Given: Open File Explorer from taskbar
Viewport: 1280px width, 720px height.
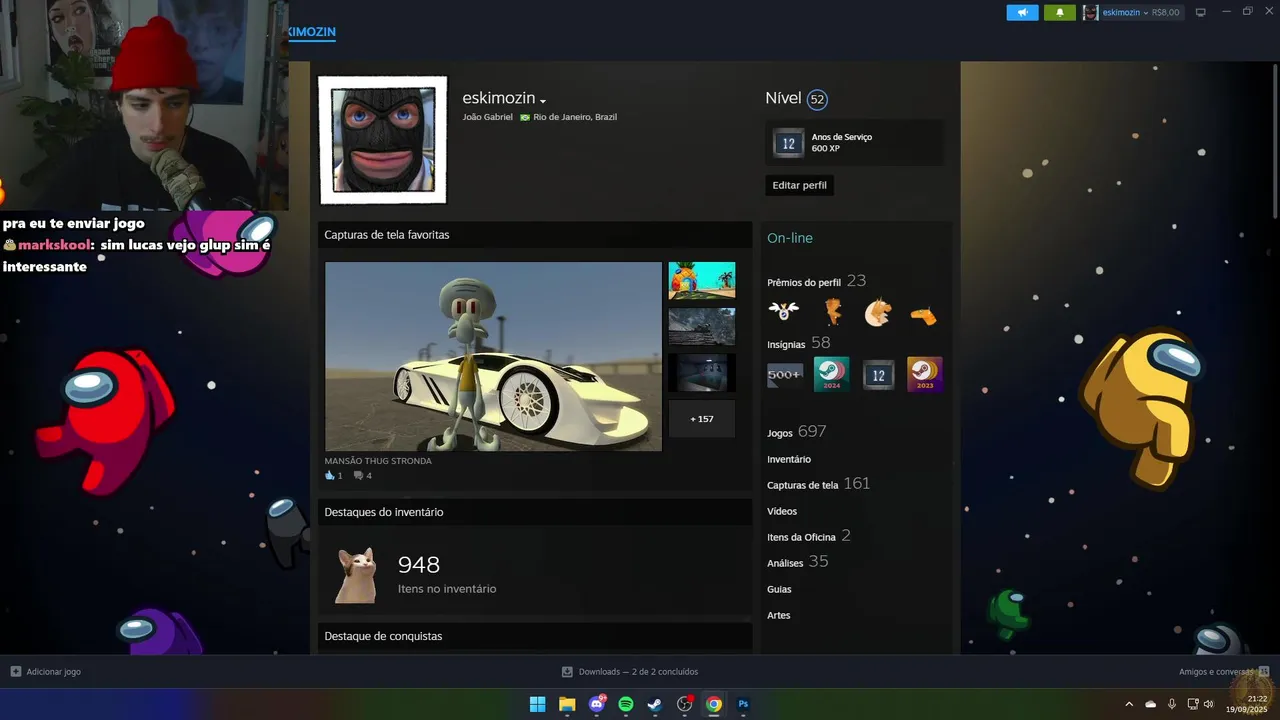Looking at the screenshot, I should [567, 704].
